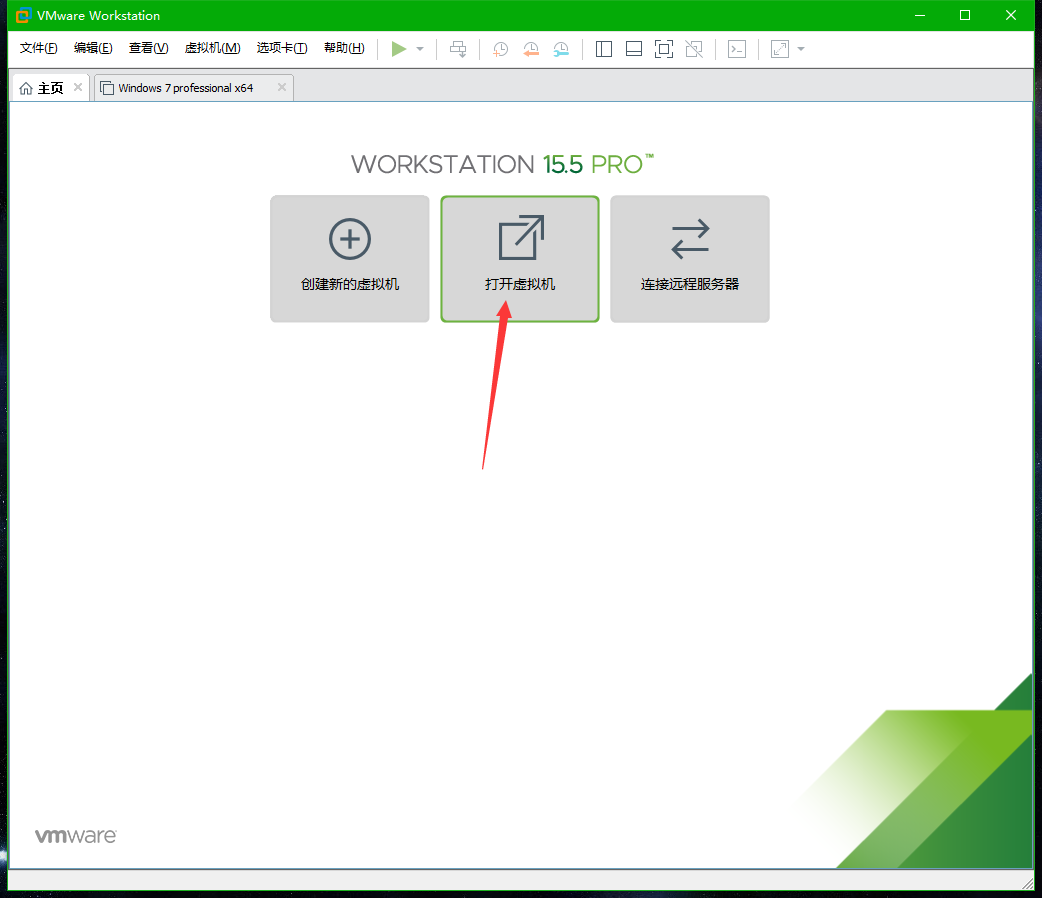
Task: Close the Windows 7 professional x64 tab
Action: [282, 87]
